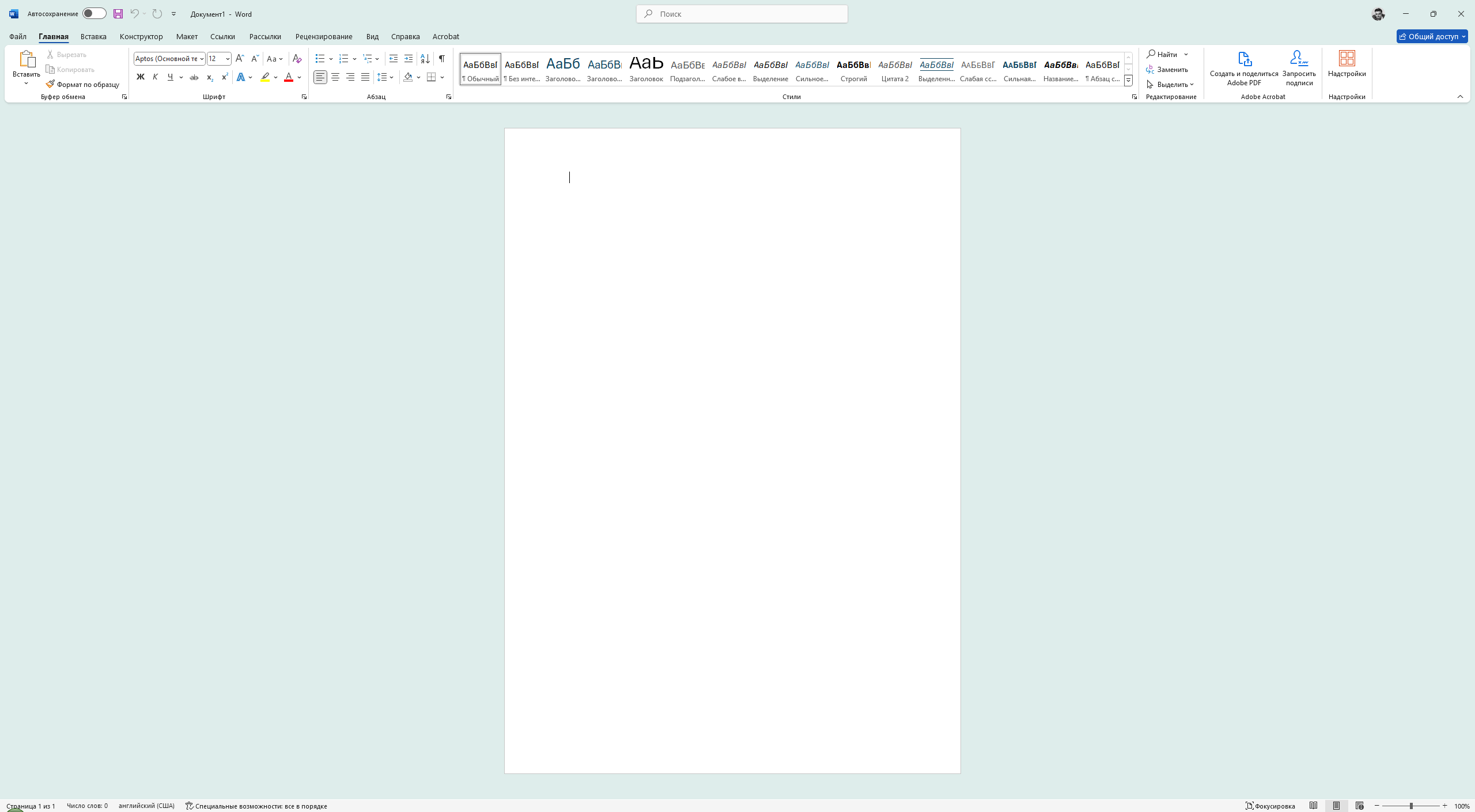Click the Format Painter brush icon
This screenshot has height=812, width=1475.
[x=51, y=84]
